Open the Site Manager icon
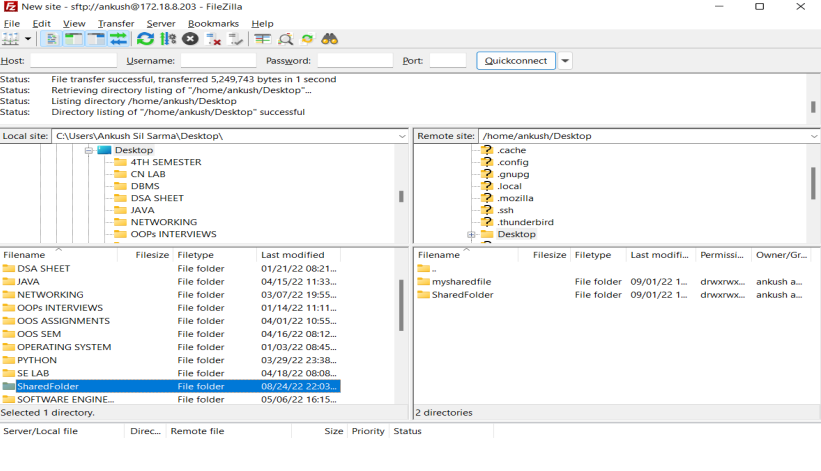Screen dimensions: 821x471 pyautogui.click(x=10, y=39)
